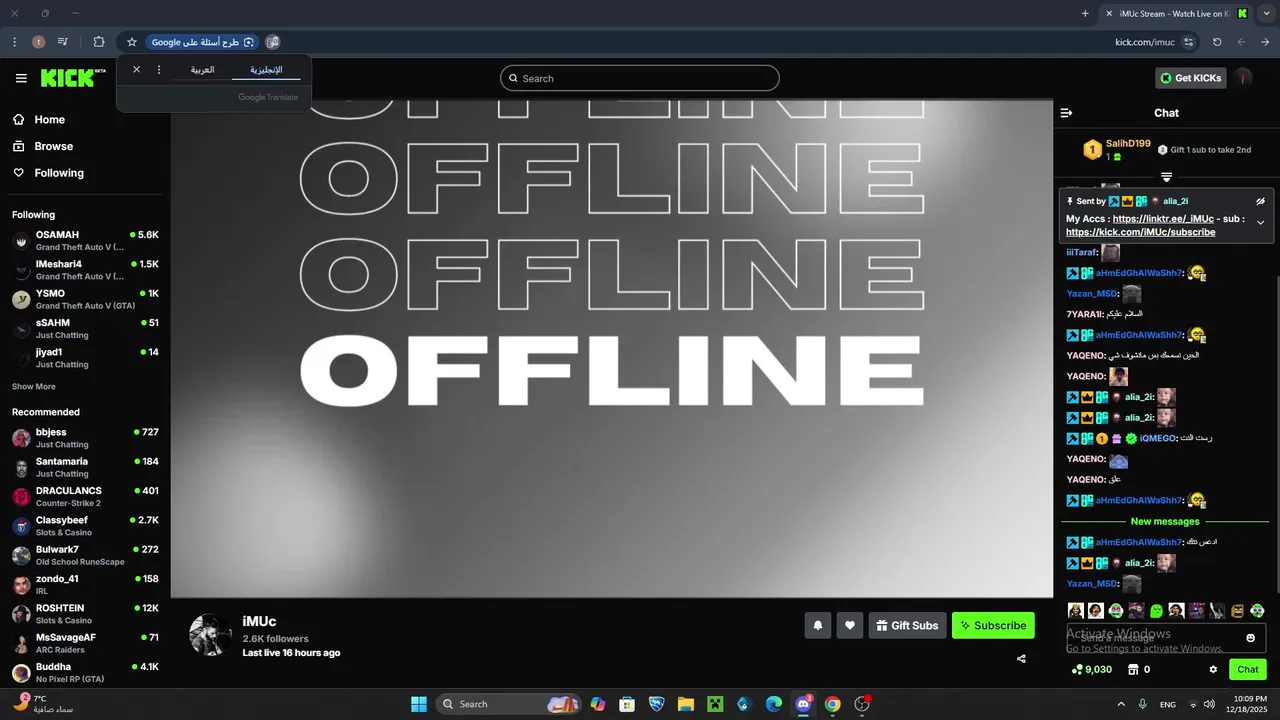Reload the page with the refresh icon
Image resolution: width=1280 pixels, height=720 pixels.
[1217, 42]
